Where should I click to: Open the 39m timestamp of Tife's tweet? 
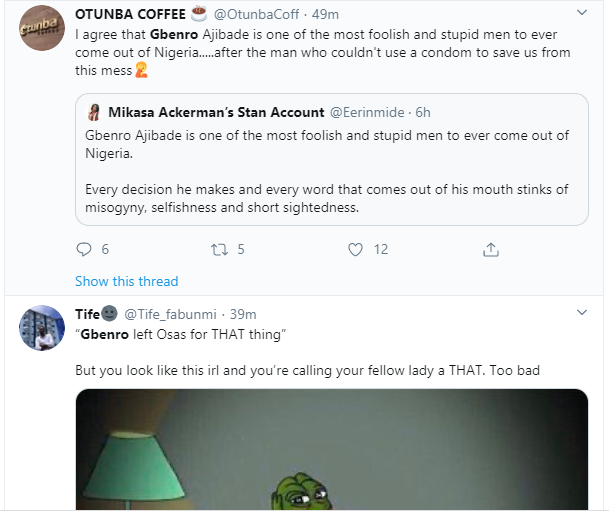pos(243,314)
